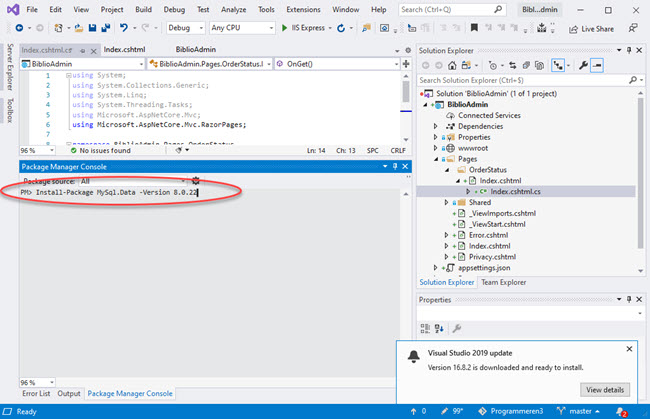Open Package Manager Console settings gear
This screenshot has height=419, width=650.
click(x=196, y=181)
